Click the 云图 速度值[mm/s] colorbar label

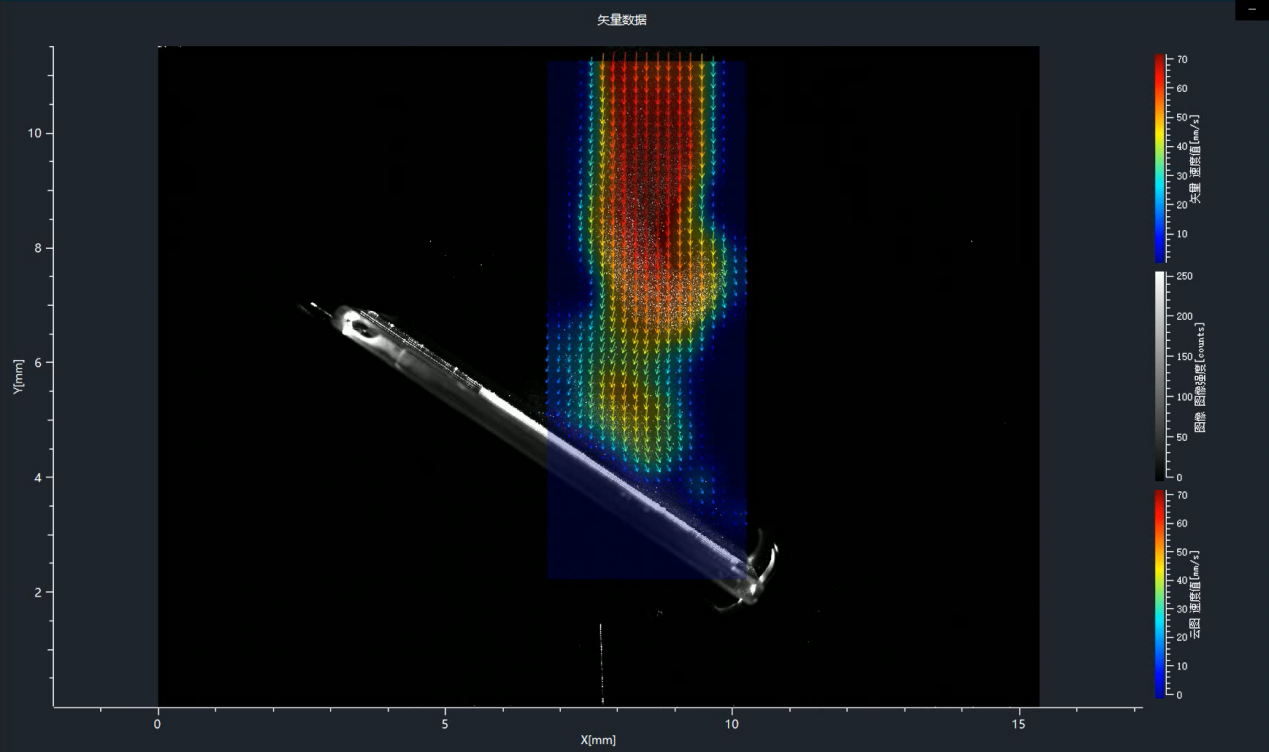(x=1196, y=590)
